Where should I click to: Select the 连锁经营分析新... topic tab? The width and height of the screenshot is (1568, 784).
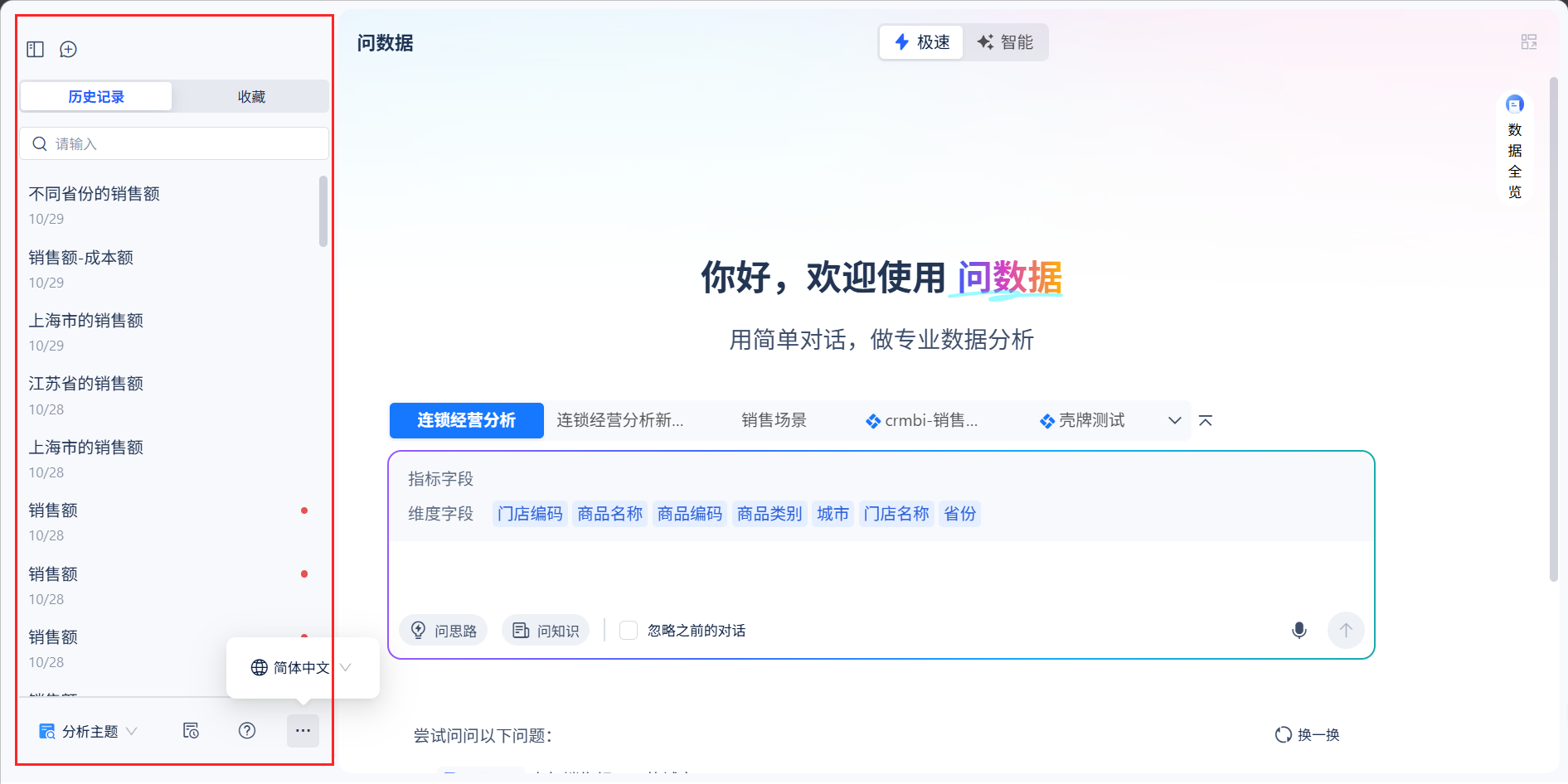point(620,421)
